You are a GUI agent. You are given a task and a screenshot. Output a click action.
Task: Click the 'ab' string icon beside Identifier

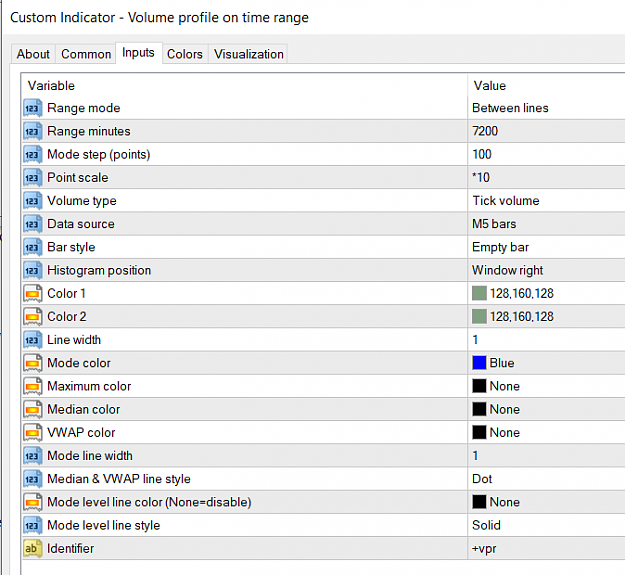click(x=33, y=549)
